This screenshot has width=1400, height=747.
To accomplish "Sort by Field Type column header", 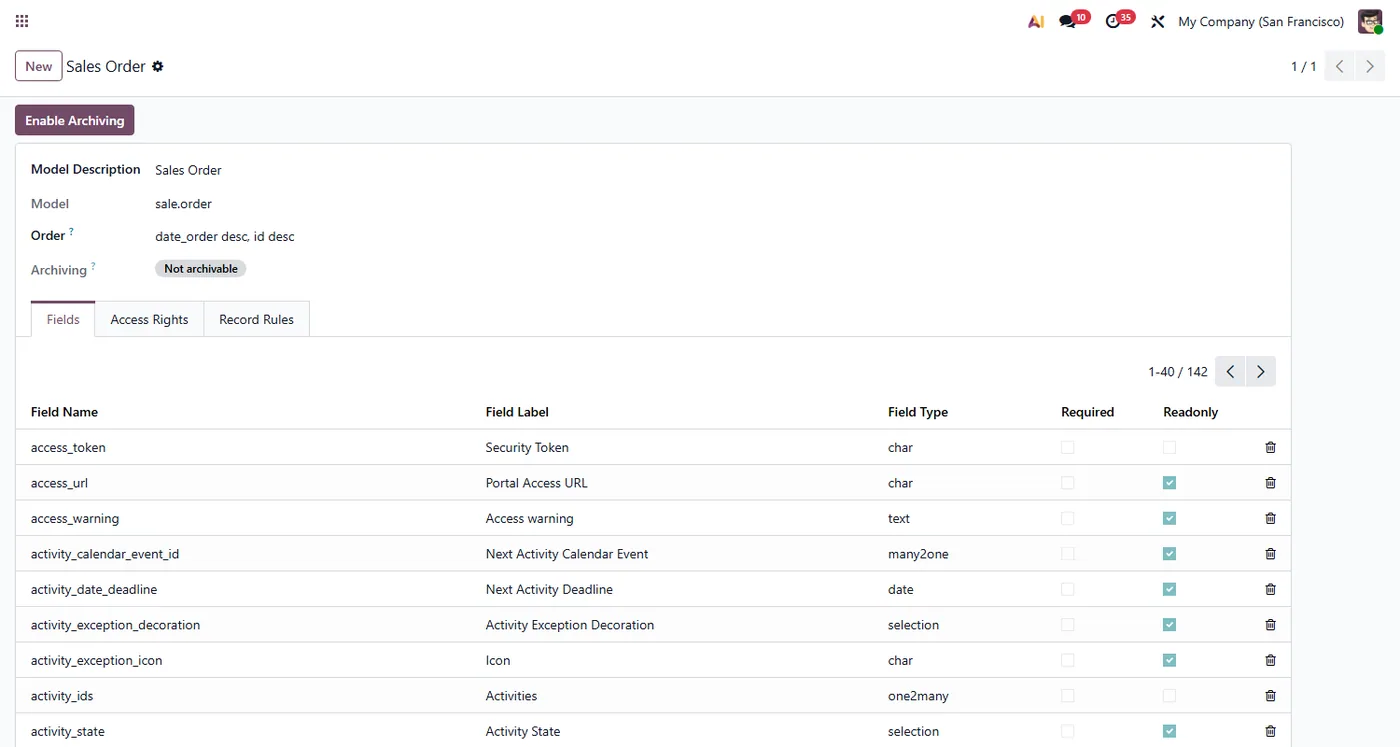I will coord(918,412).
